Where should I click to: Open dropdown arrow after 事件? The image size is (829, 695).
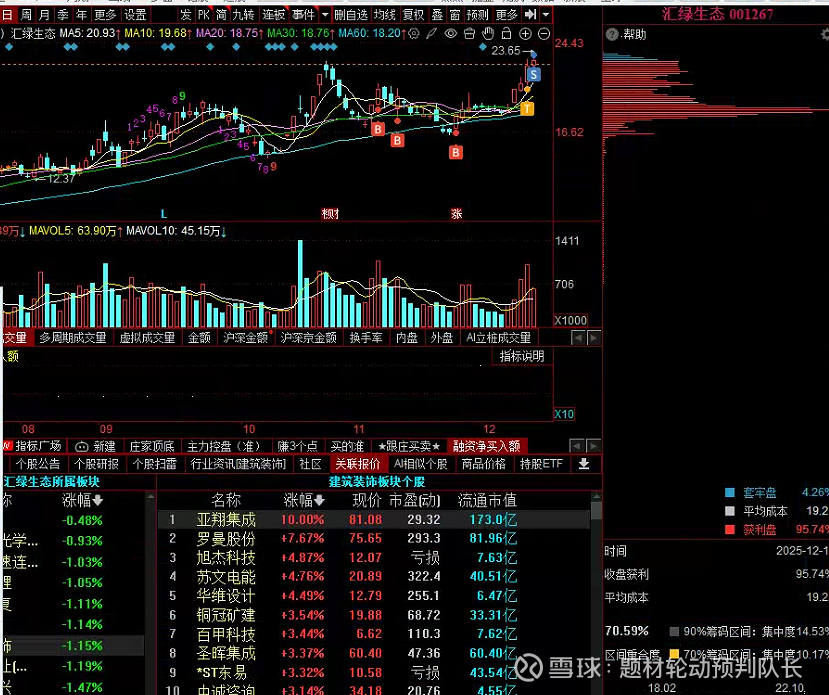[325, 15]
